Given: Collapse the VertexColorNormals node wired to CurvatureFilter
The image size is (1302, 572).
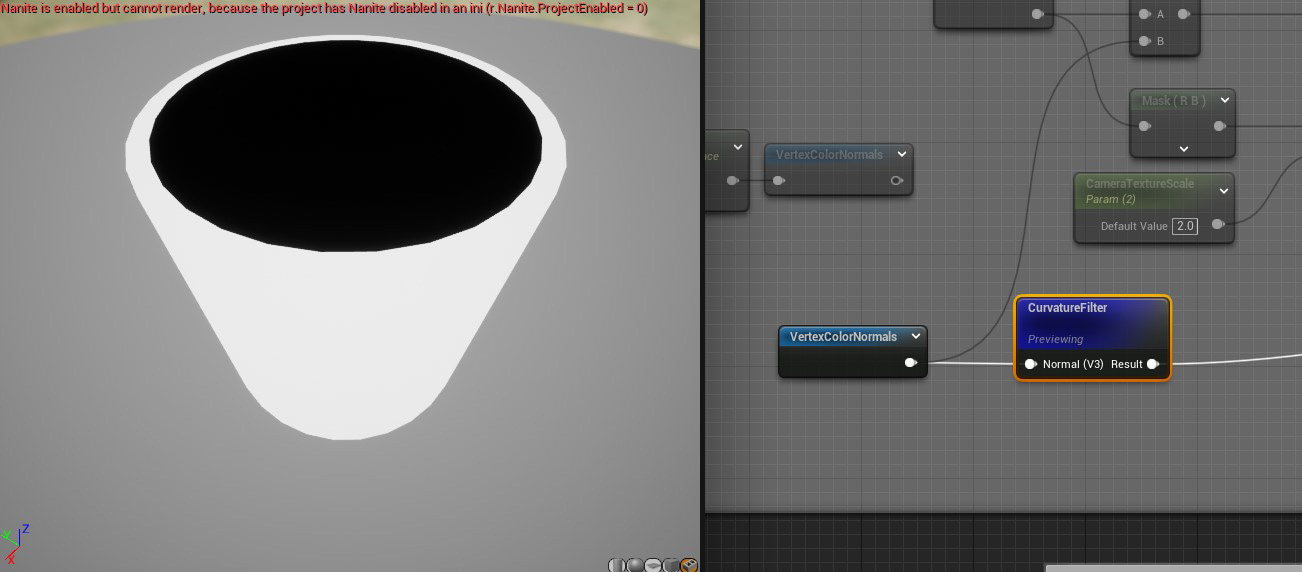Looking at the screenshot, I should click(915, 337).
